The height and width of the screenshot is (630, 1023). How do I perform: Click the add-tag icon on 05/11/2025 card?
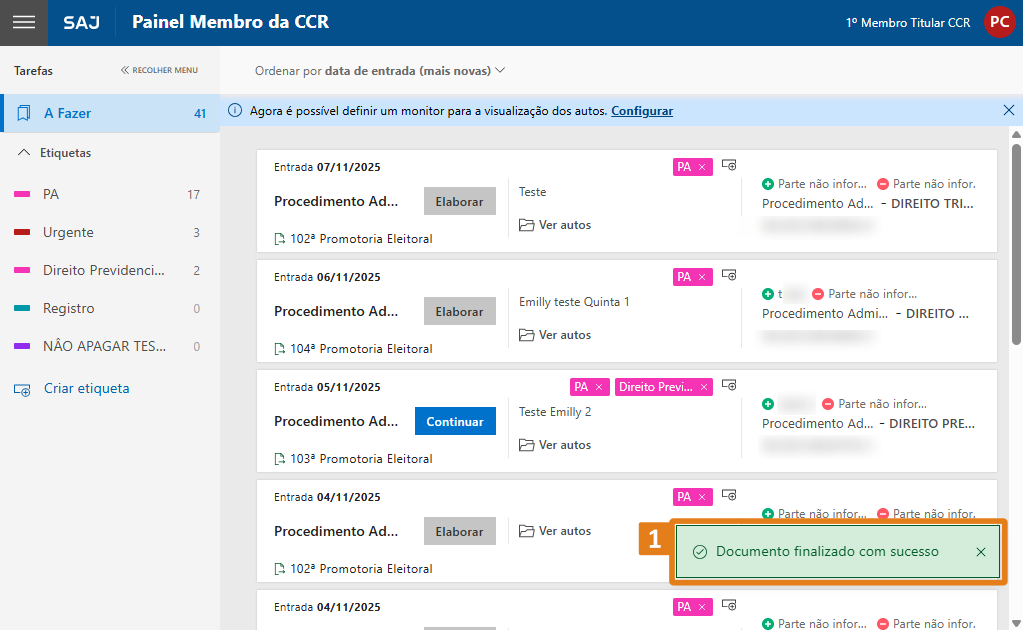tap(729, 386)
